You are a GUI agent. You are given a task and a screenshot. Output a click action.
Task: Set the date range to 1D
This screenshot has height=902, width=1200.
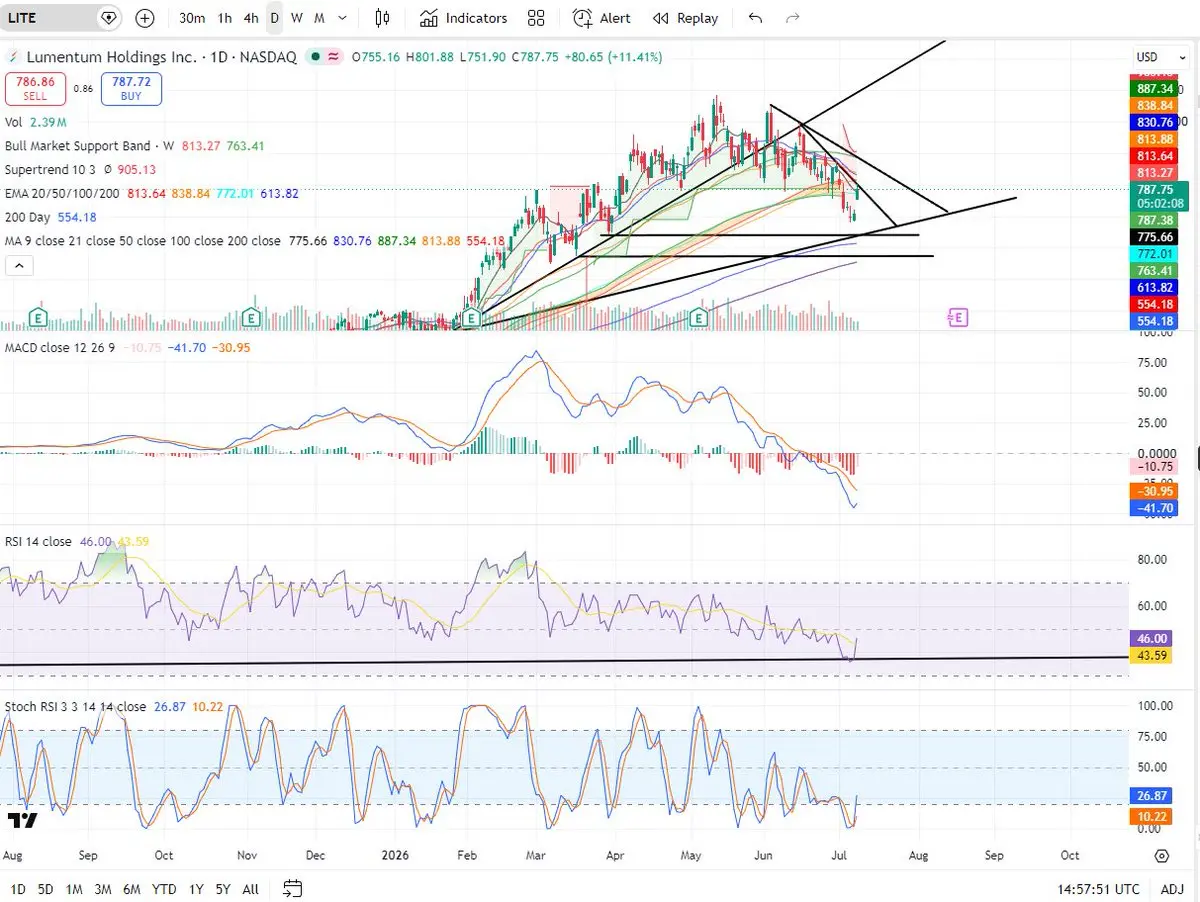pyautogui.click(x=18, y=889)
